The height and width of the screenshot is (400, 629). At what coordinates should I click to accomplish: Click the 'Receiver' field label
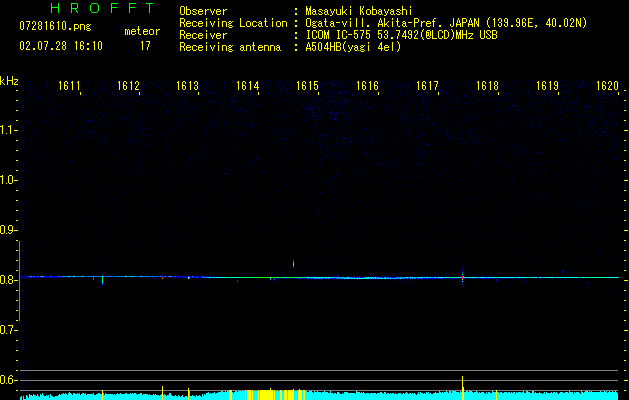(x=203, y=35)
